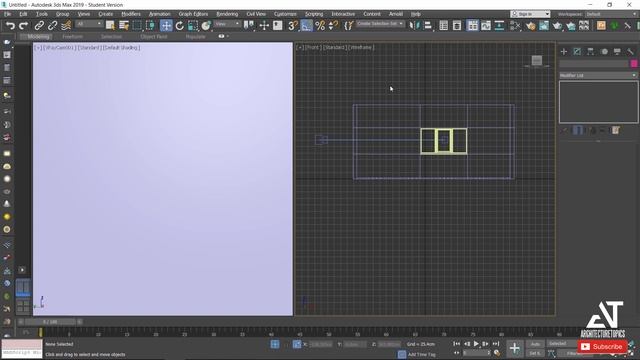This screenshot has height=360, width=640.
Task: Click Use Pivot Point Center icon
Action: (x=249, y=26)
